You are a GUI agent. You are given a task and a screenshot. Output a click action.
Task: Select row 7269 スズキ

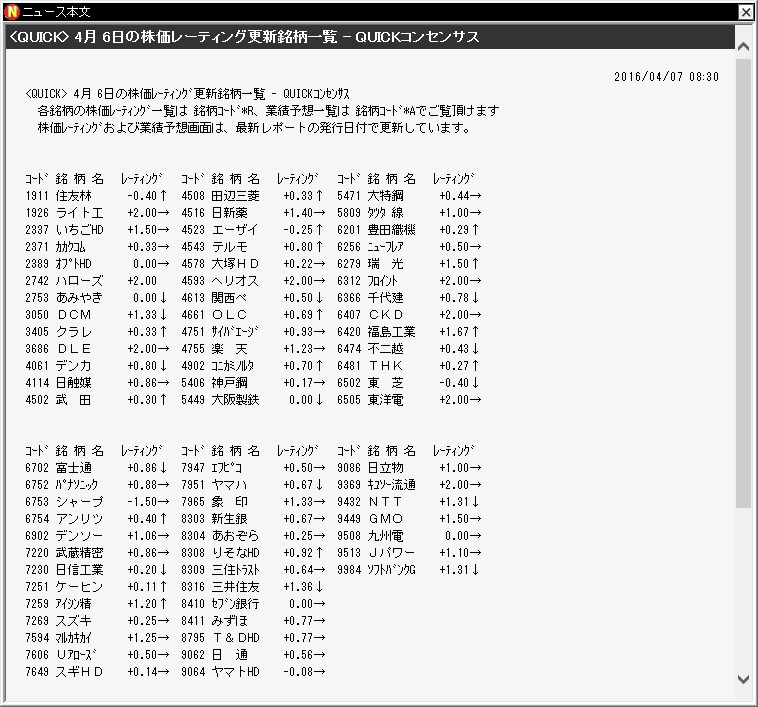tap(97, 620)
